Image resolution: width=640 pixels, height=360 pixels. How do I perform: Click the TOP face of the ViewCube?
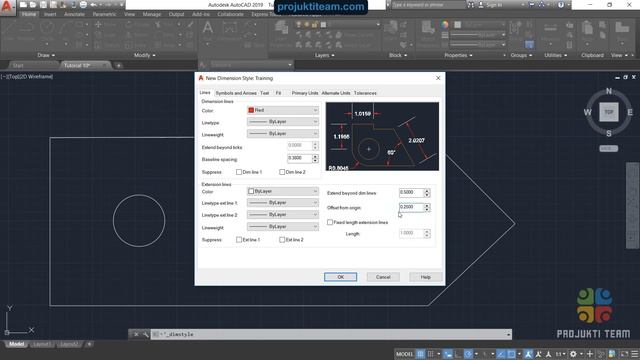coord(609,112)
